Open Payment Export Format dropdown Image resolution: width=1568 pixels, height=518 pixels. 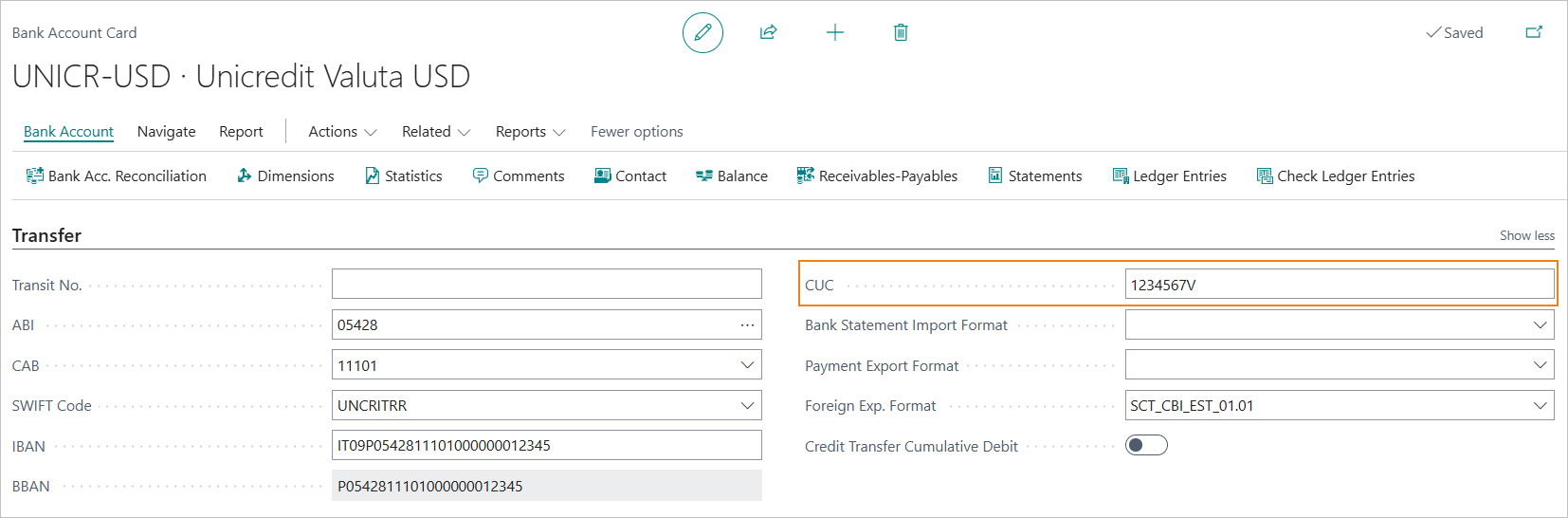tap(1541, 365)
